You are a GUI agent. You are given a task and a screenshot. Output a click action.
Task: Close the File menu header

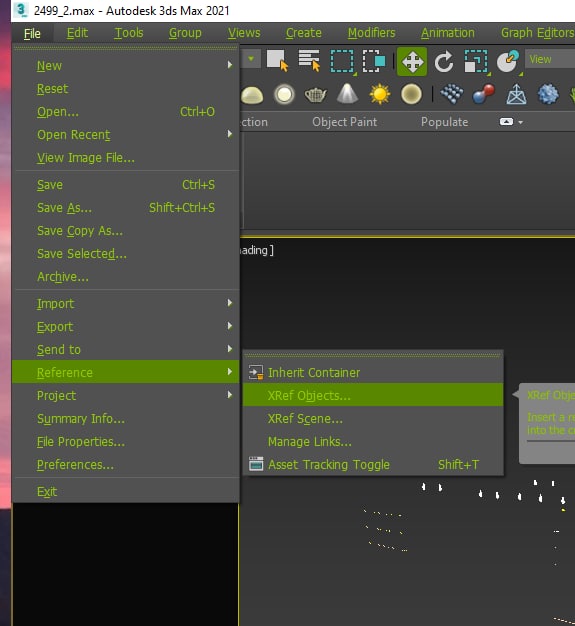click(x=32, y=34)
